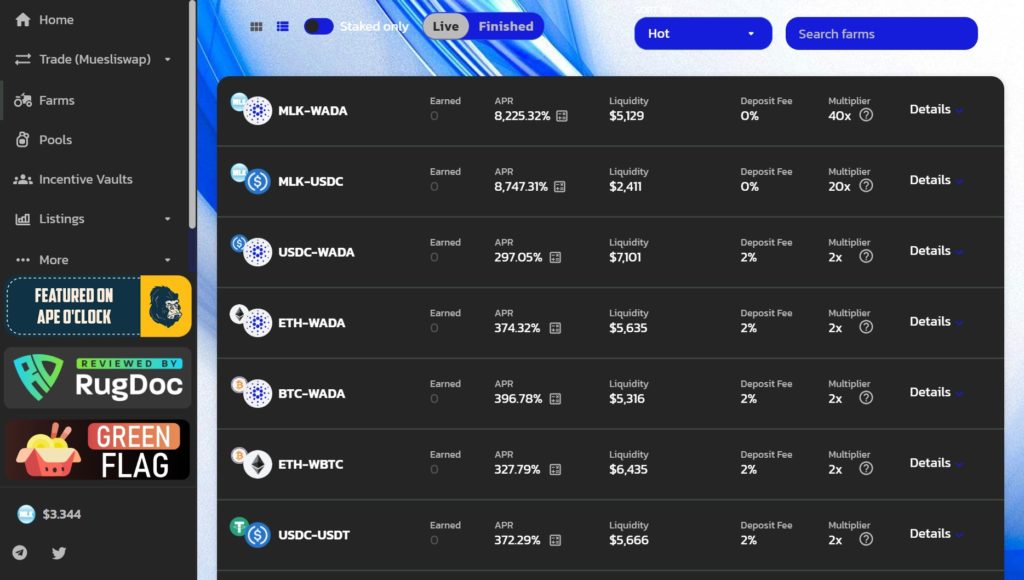This screenshot has width=1024, height=580.
Task: Open the Hot sort dropdown
Action: click(x=703, y=33)
